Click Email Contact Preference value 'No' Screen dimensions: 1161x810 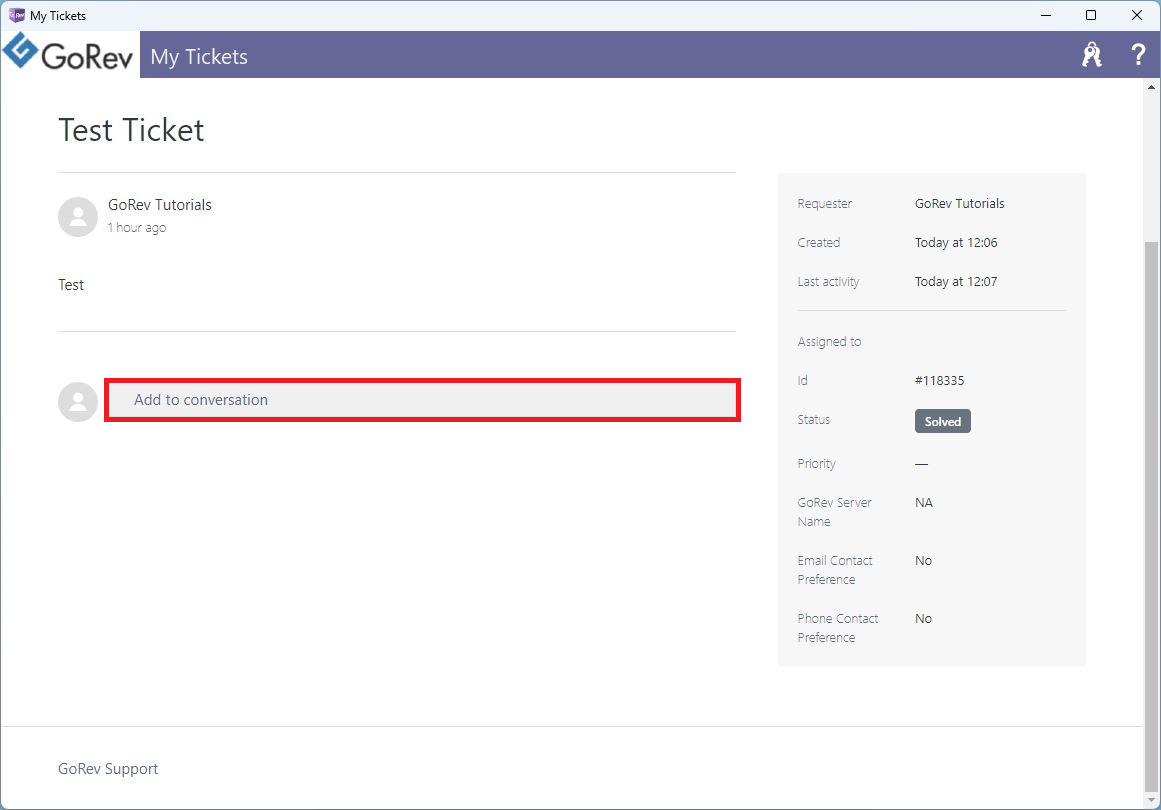[x=923, y=560]
